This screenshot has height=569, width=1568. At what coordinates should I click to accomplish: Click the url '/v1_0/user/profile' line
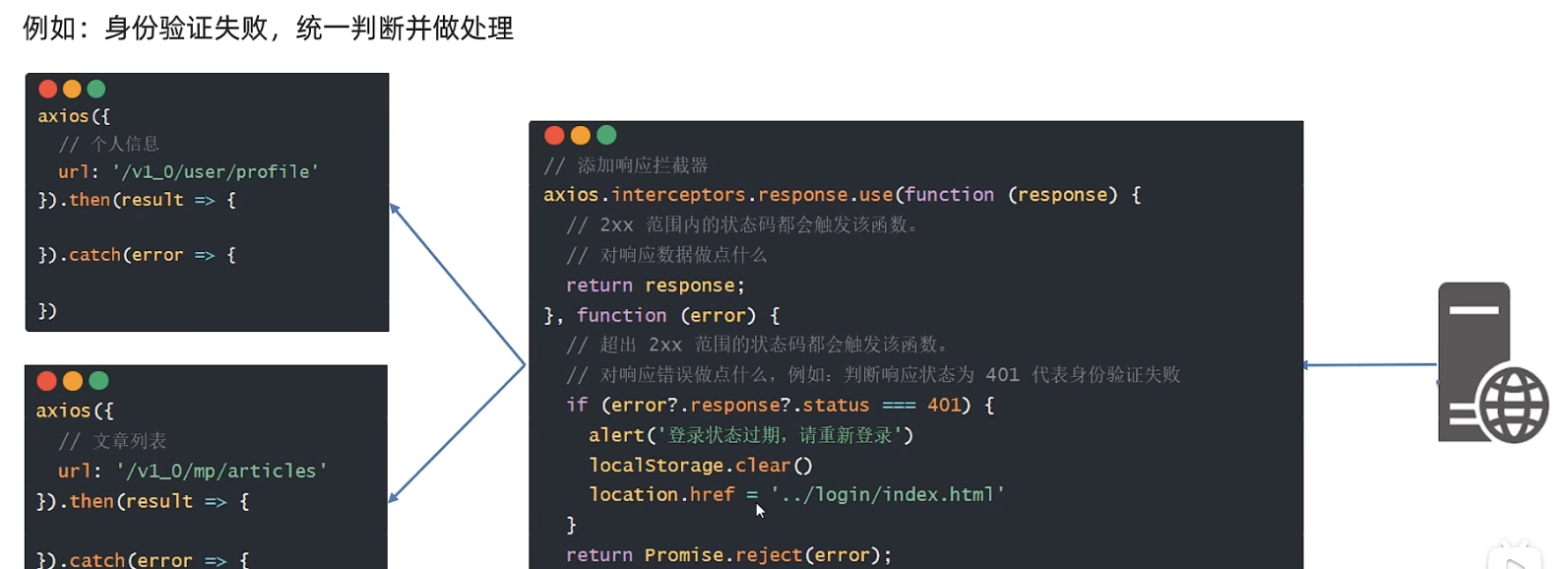[188, 171]
